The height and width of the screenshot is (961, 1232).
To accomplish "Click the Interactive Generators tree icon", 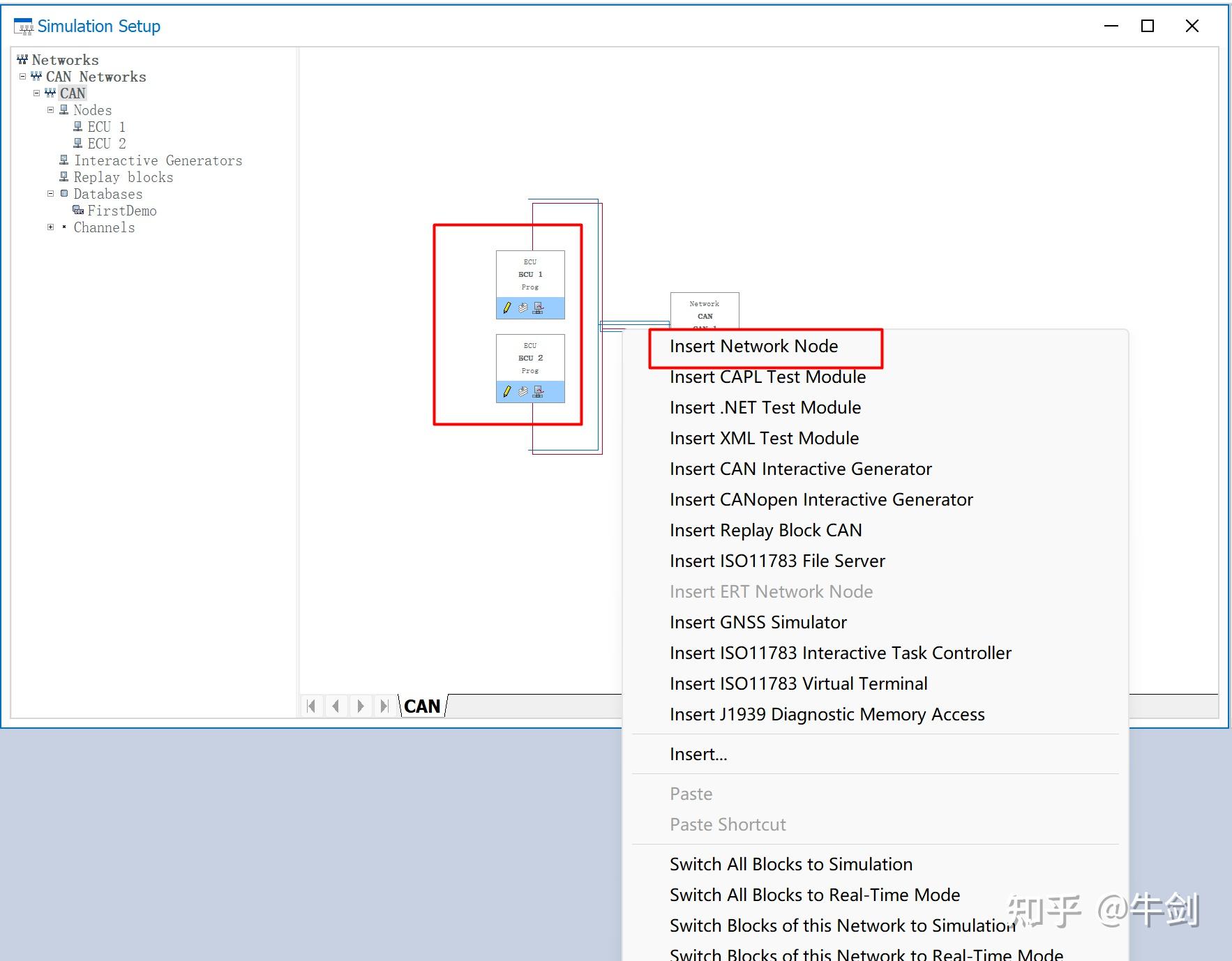I will click(64, 160).
